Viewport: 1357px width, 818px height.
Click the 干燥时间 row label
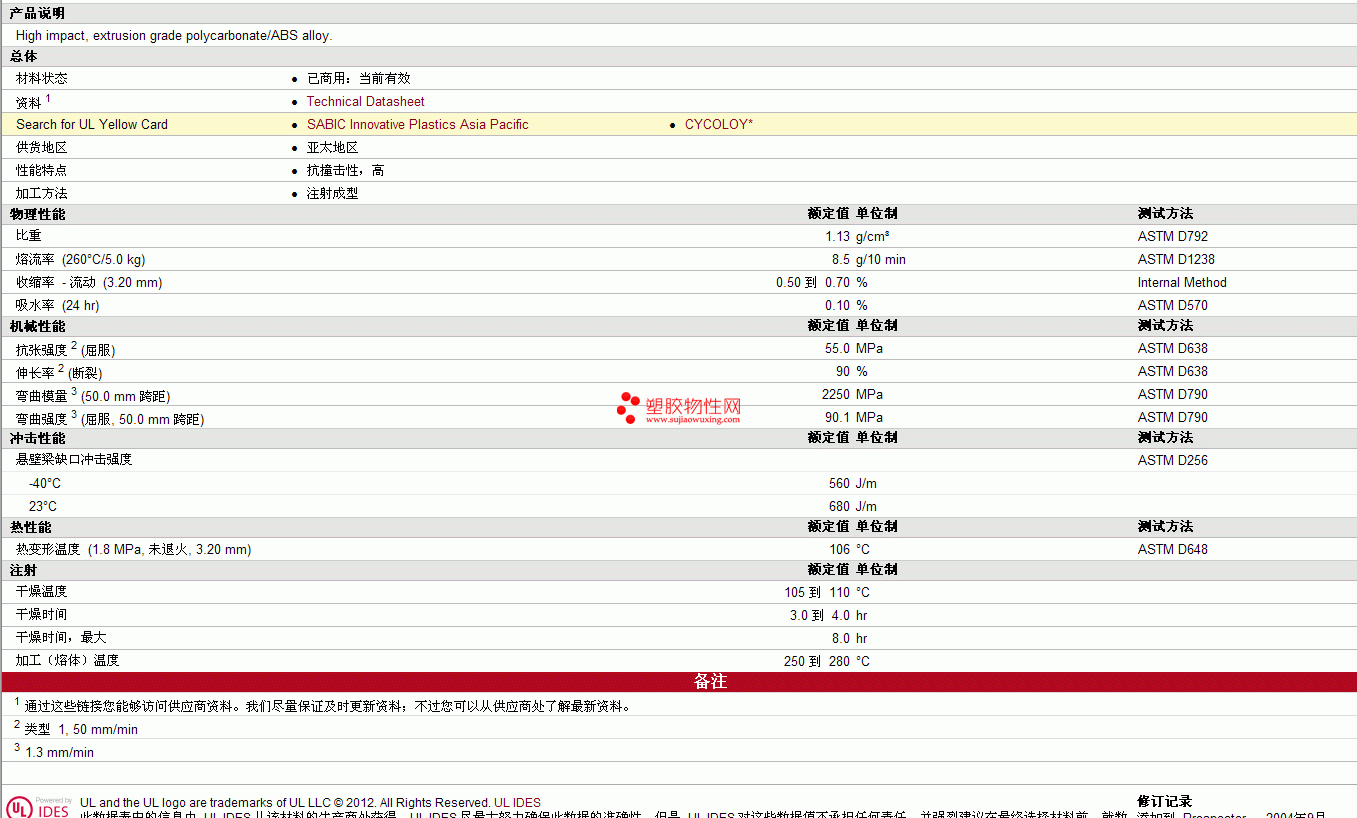(42, 615)
